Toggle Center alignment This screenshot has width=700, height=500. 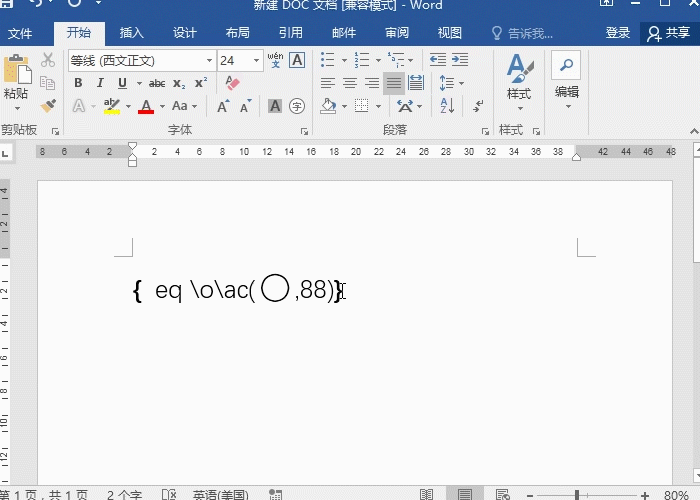[x=350, y=83]
